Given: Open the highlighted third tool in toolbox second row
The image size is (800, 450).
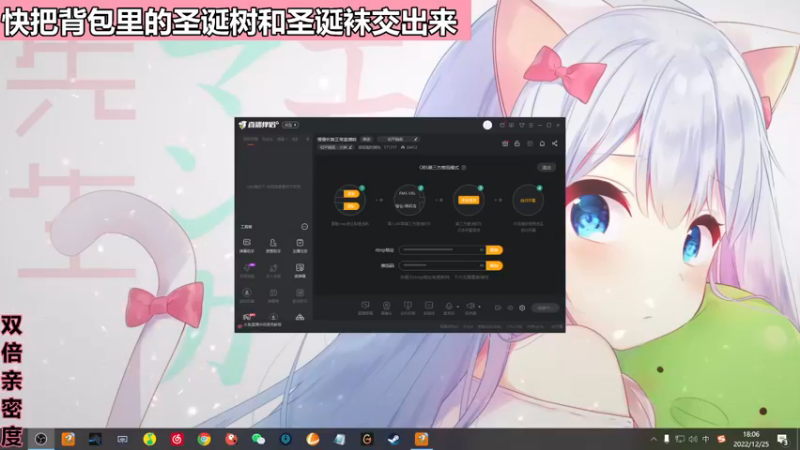Looking at the screenshot, I should 300,270.
